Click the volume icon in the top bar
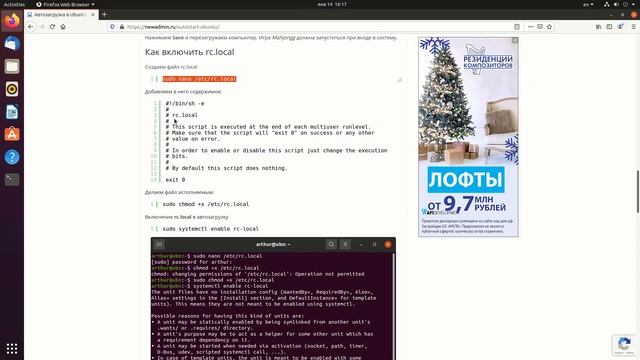 pyautogui.click(x=616, y=4)
